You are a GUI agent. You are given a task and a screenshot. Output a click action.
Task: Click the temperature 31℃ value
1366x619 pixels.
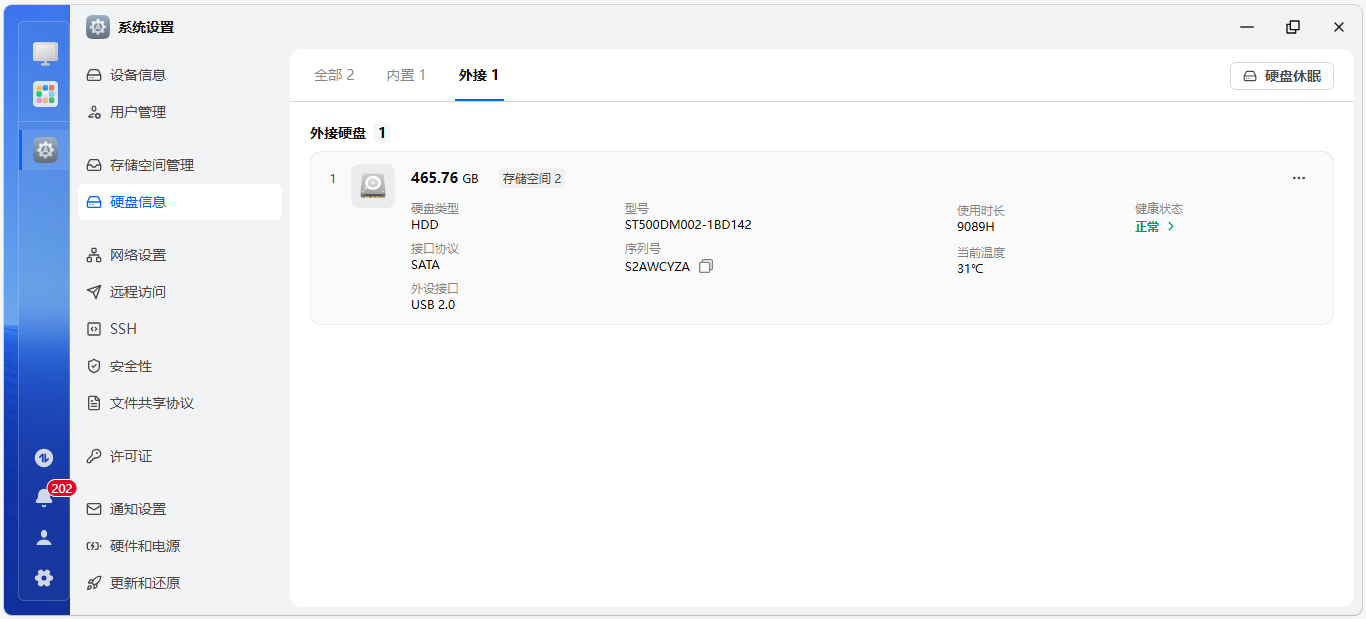tap(970, 269)
